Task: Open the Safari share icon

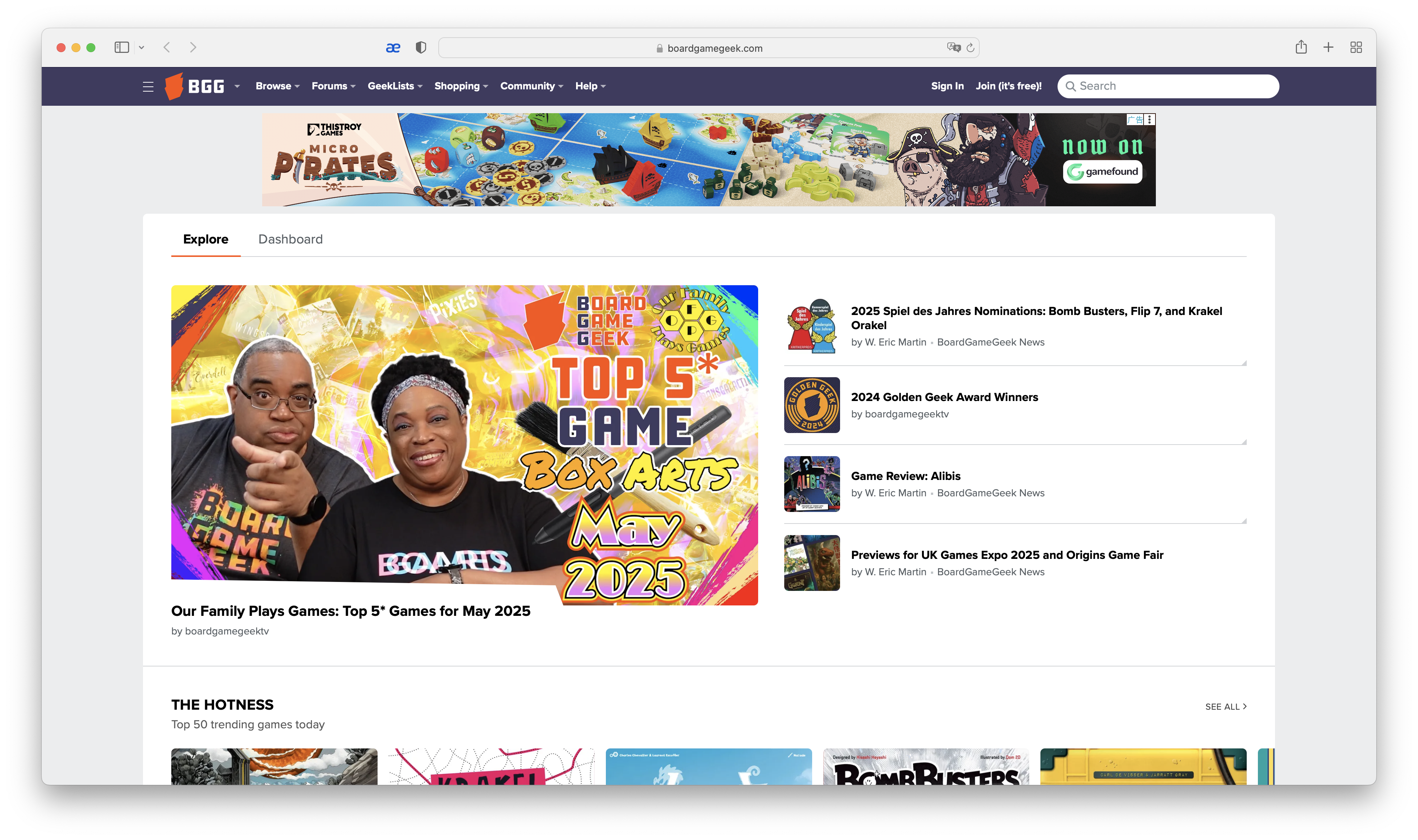Action: (1301, 48)
